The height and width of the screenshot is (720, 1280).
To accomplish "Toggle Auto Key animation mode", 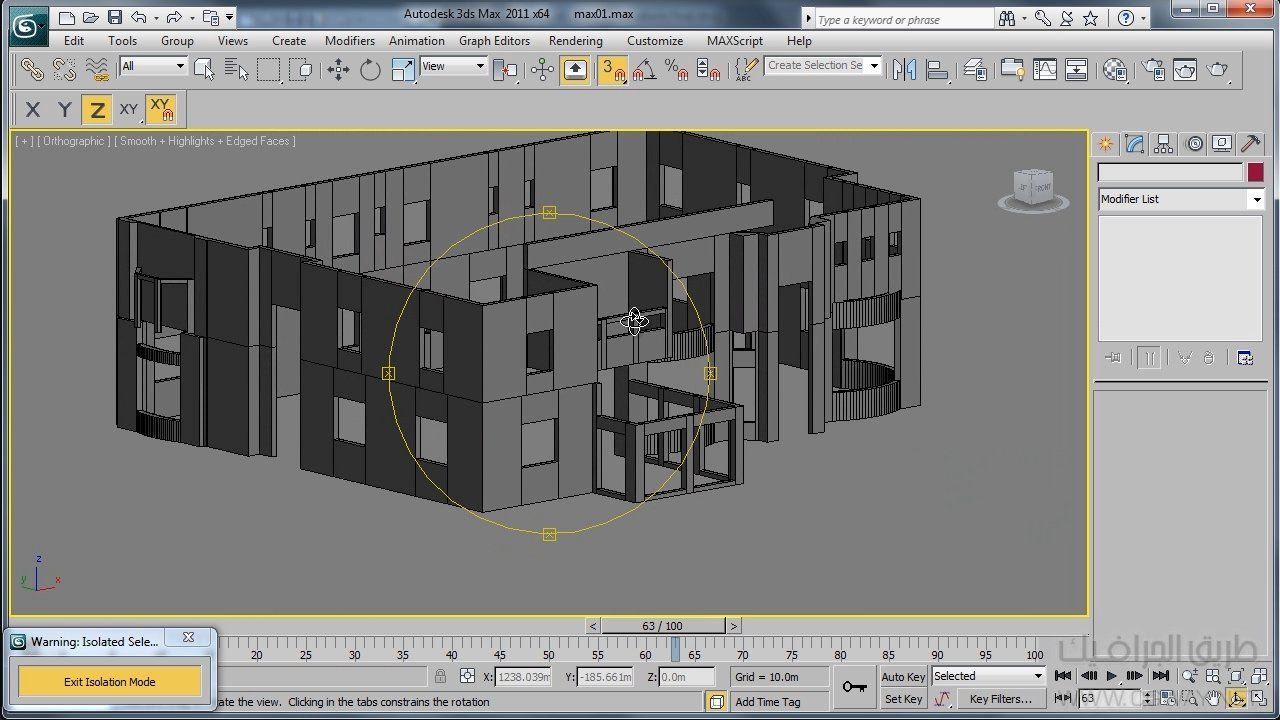I will coord(903,677).
